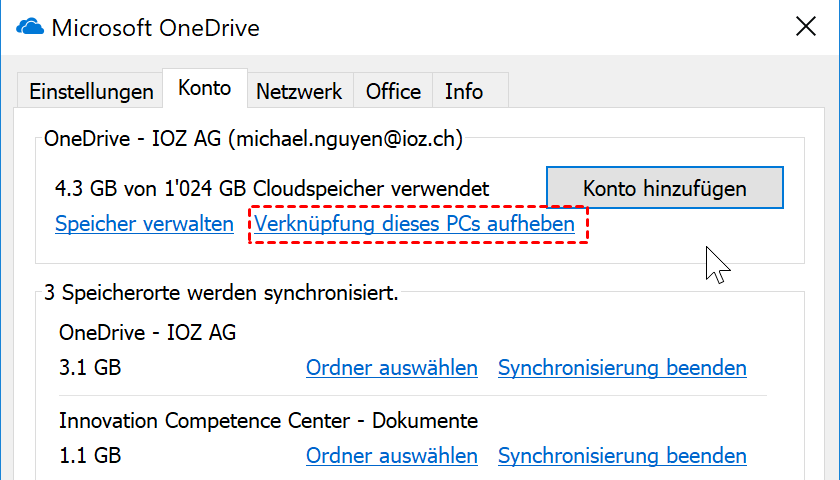The height and width of the screenshot is (480, 840).
Task: Show the Info tab
Action: point(464,92)
